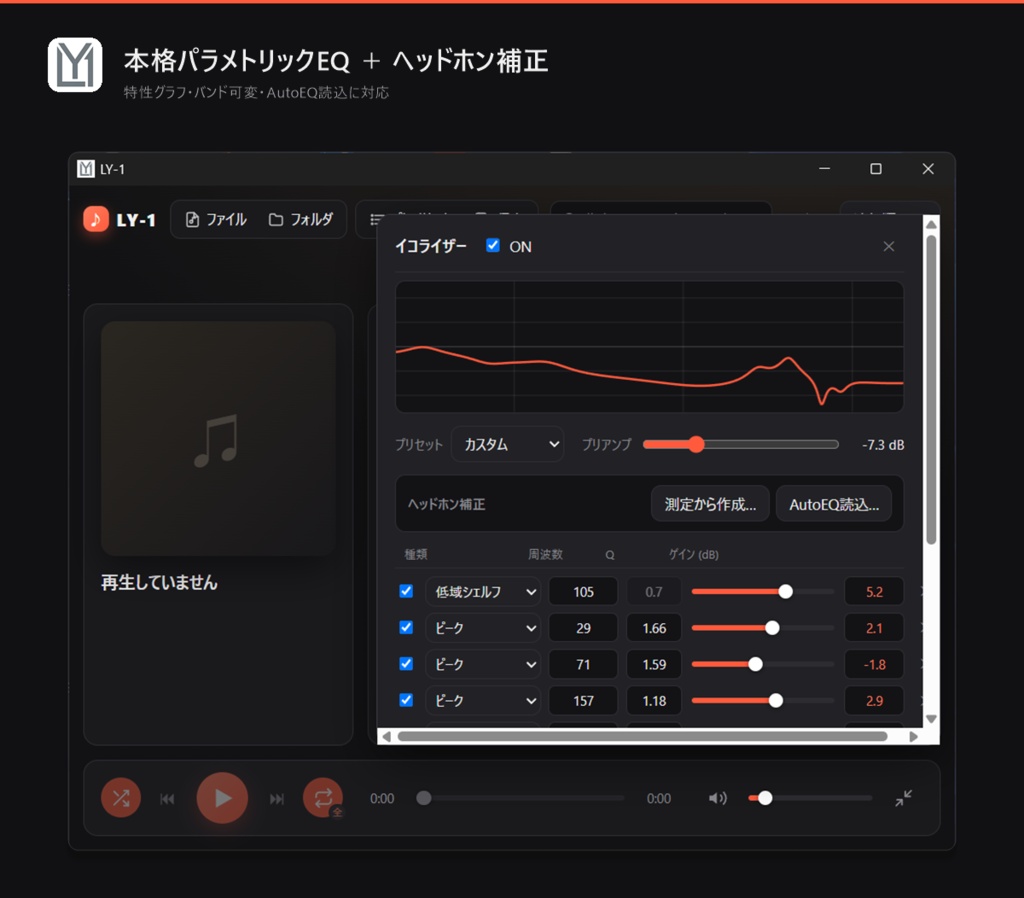Click frequency field showing 29
Image resolution: width=1024 pixels, height=898 pixels.
tap(583, 628)
